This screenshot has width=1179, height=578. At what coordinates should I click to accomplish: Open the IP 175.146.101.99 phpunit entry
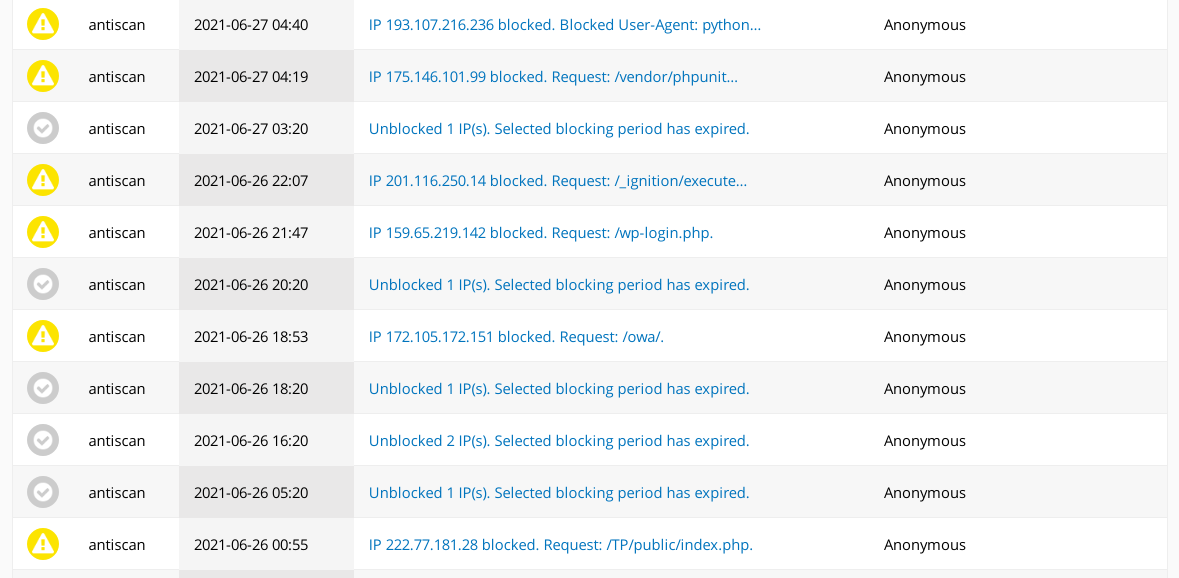click(553, 77)
